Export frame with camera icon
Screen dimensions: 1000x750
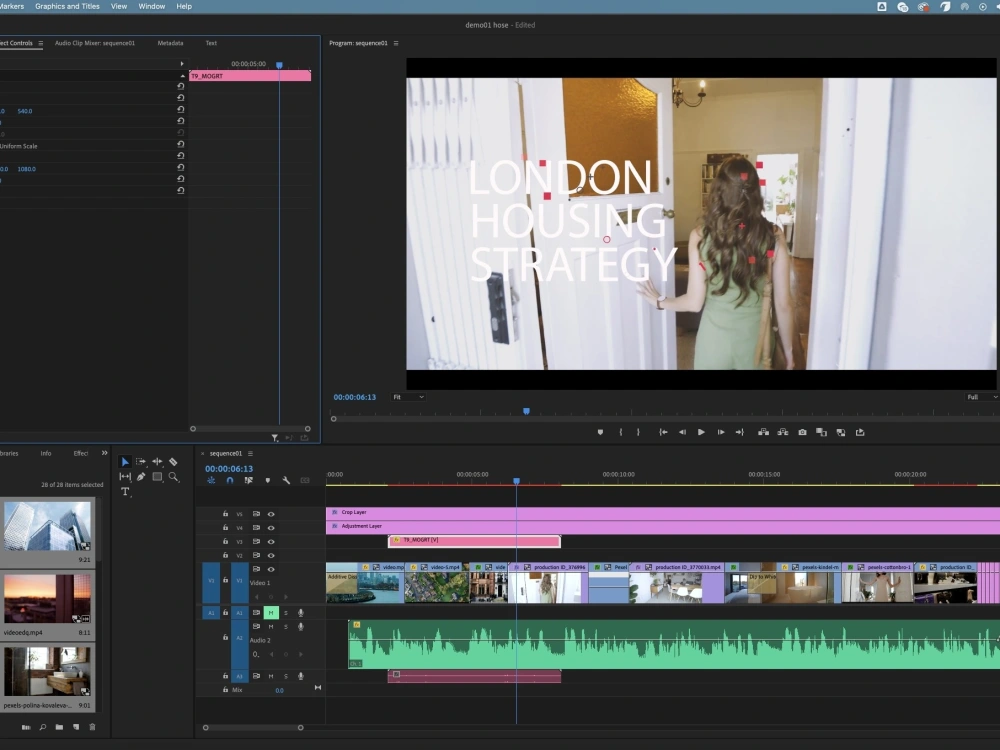pos(802,432)
